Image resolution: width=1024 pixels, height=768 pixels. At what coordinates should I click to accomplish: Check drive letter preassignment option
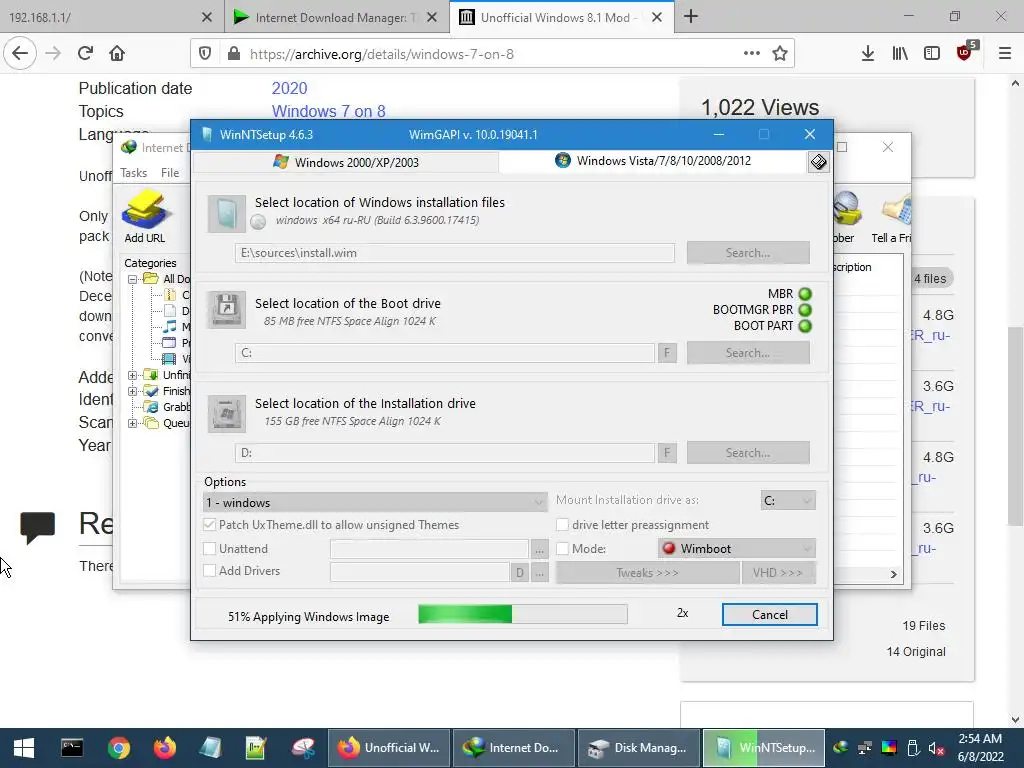(562, 524)
